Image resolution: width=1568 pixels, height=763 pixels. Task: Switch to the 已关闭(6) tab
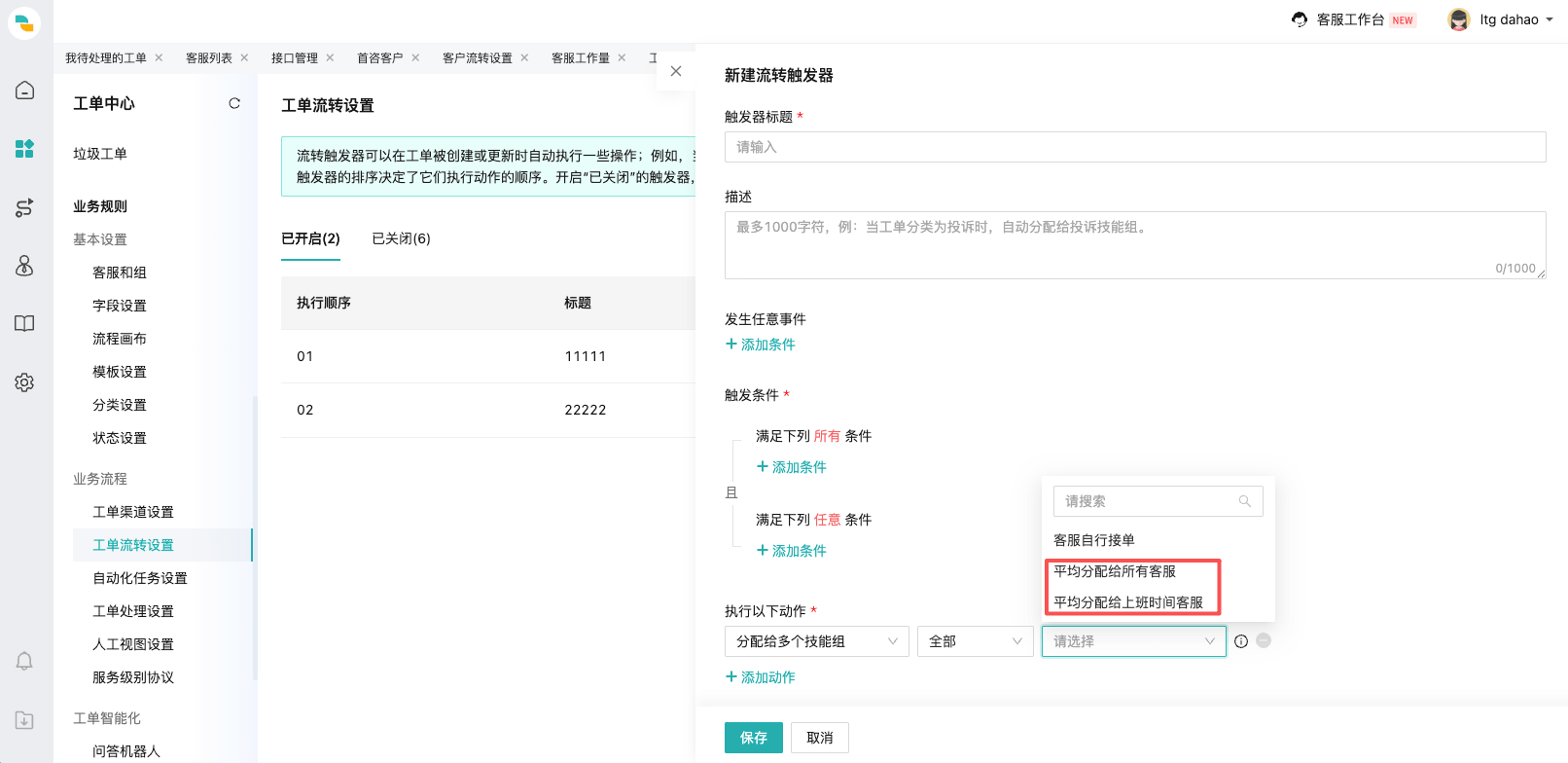[401, 238]
